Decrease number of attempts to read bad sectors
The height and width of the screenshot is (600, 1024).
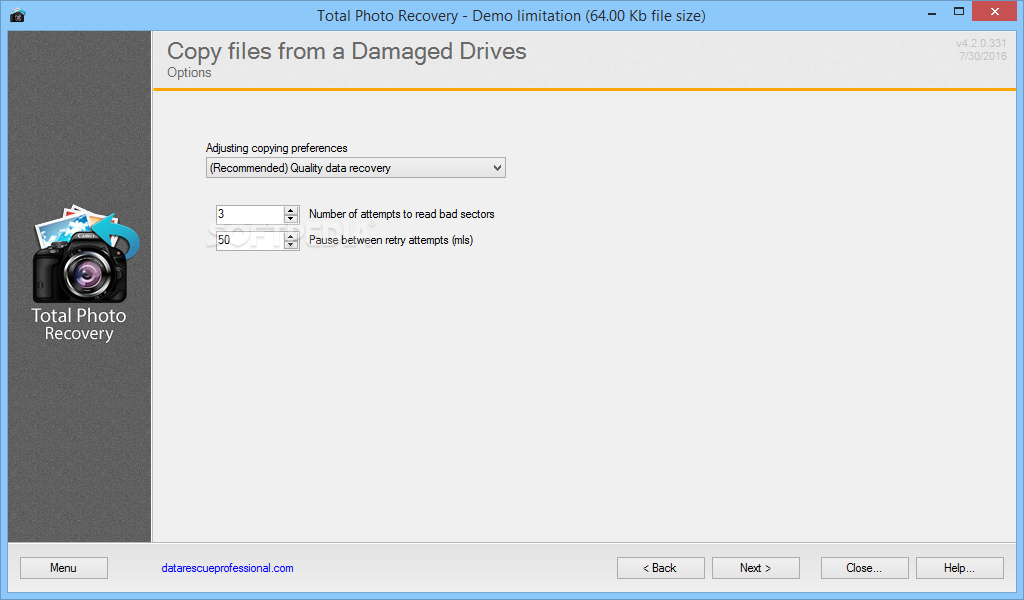coord(291,219)
